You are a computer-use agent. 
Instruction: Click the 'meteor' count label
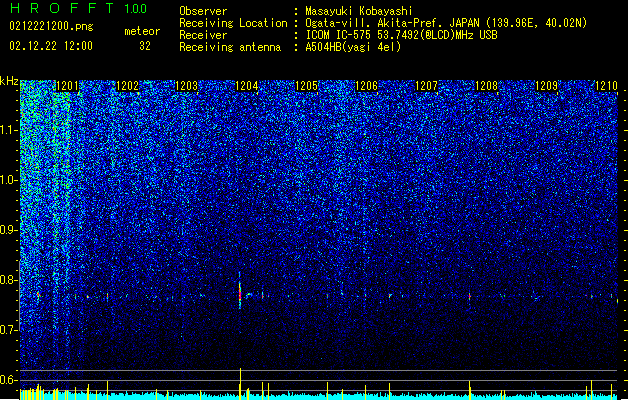142,31
